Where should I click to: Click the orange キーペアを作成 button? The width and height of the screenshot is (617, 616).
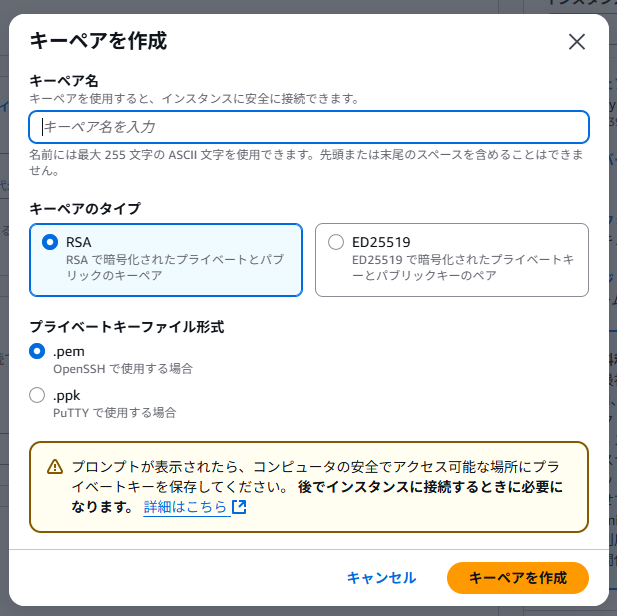518,578
